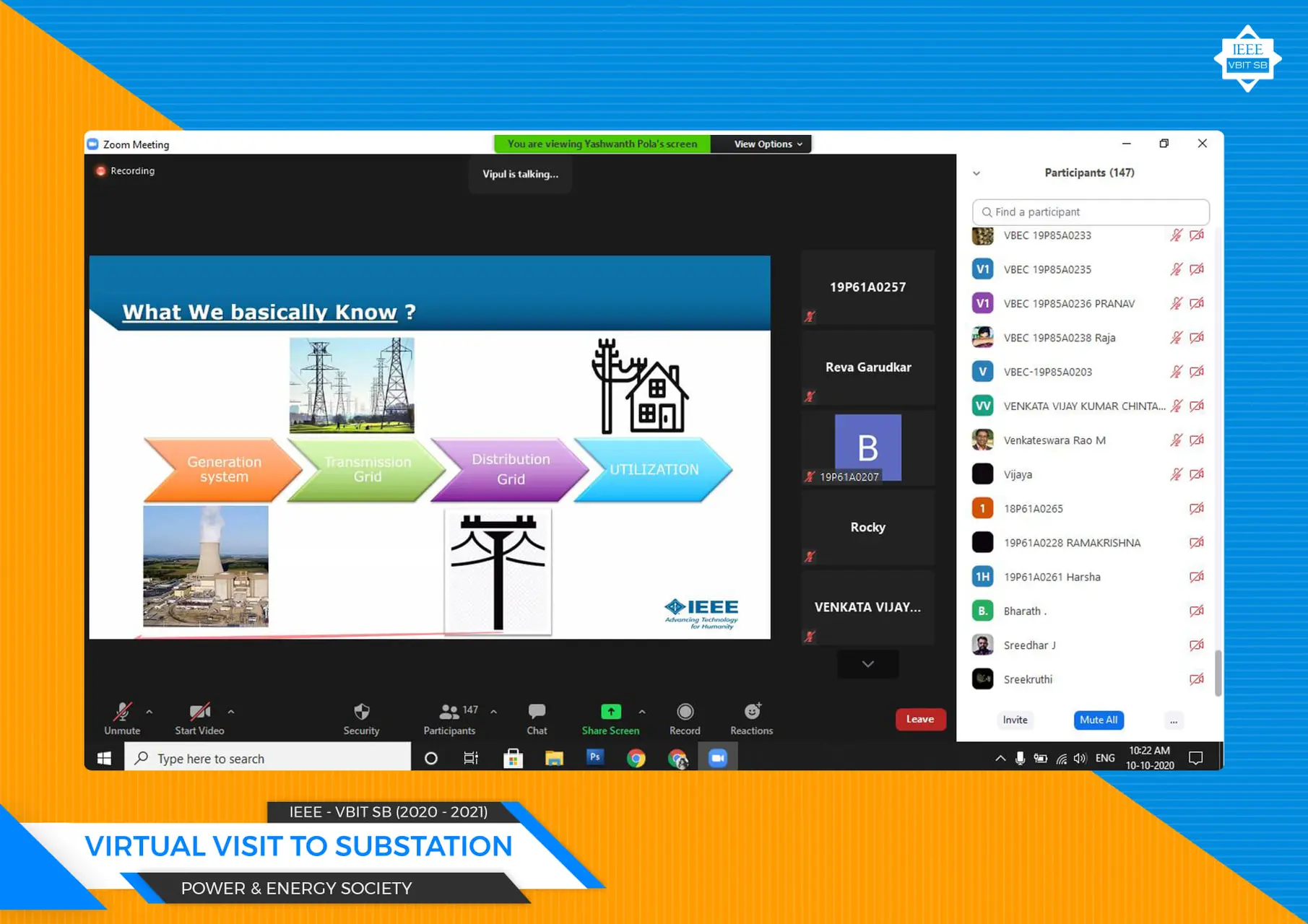Click the Invite button
Viewport: 1308px width, 924px height.
coord(1015,720)
